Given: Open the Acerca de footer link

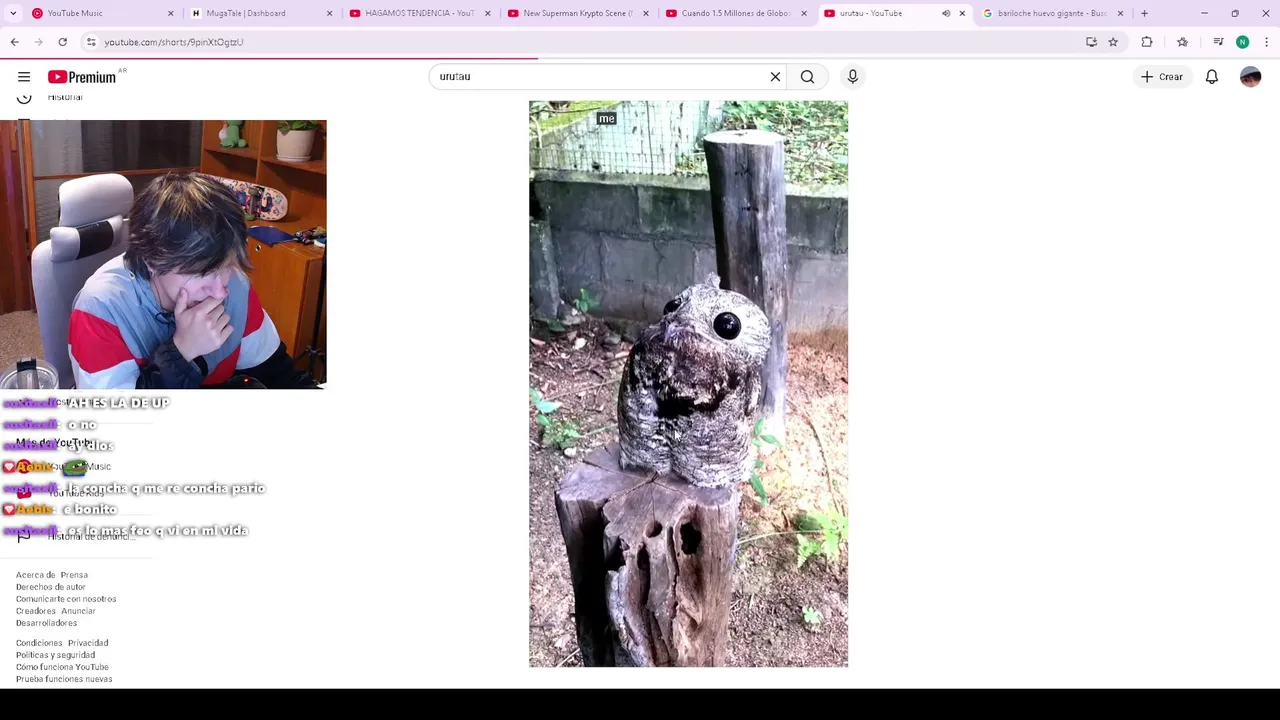Looking at the screenshot, I should [x=35, y=575].
